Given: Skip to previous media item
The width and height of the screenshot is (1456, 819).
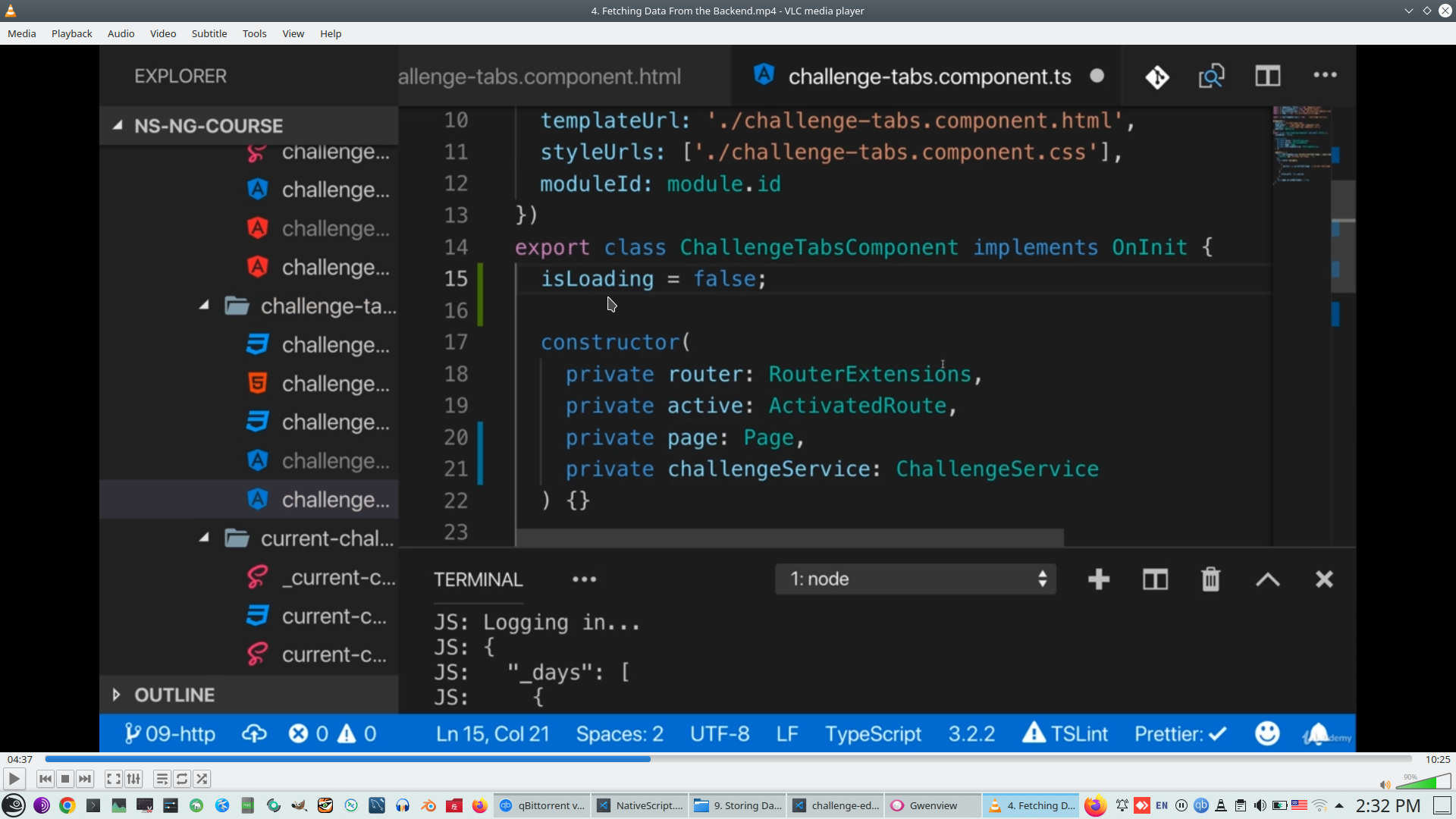Looking at the screenshot, I should point(45,779).
